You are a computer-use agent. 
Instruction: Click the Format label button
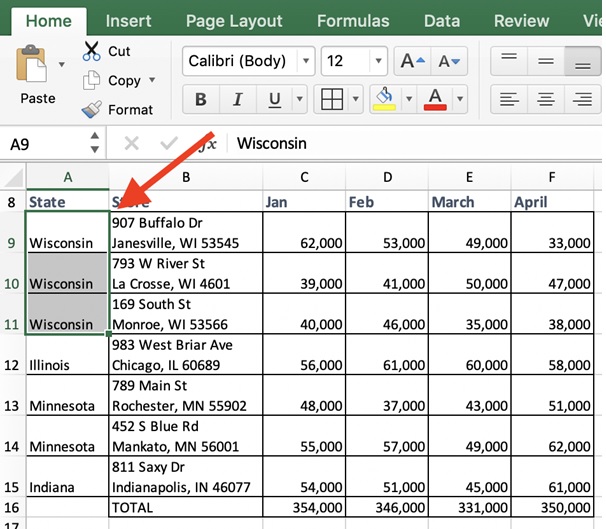tap(131, 110)
